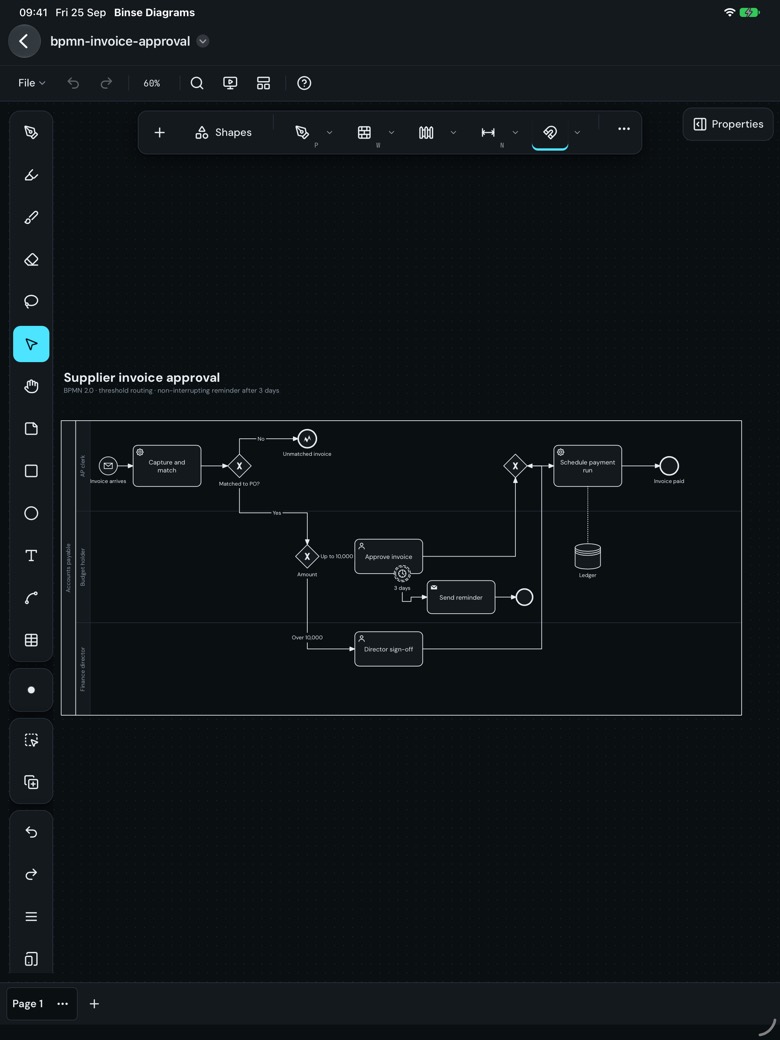Open the search magnifier tool
Screen dimensions: 780x1040
click(197, 83)
